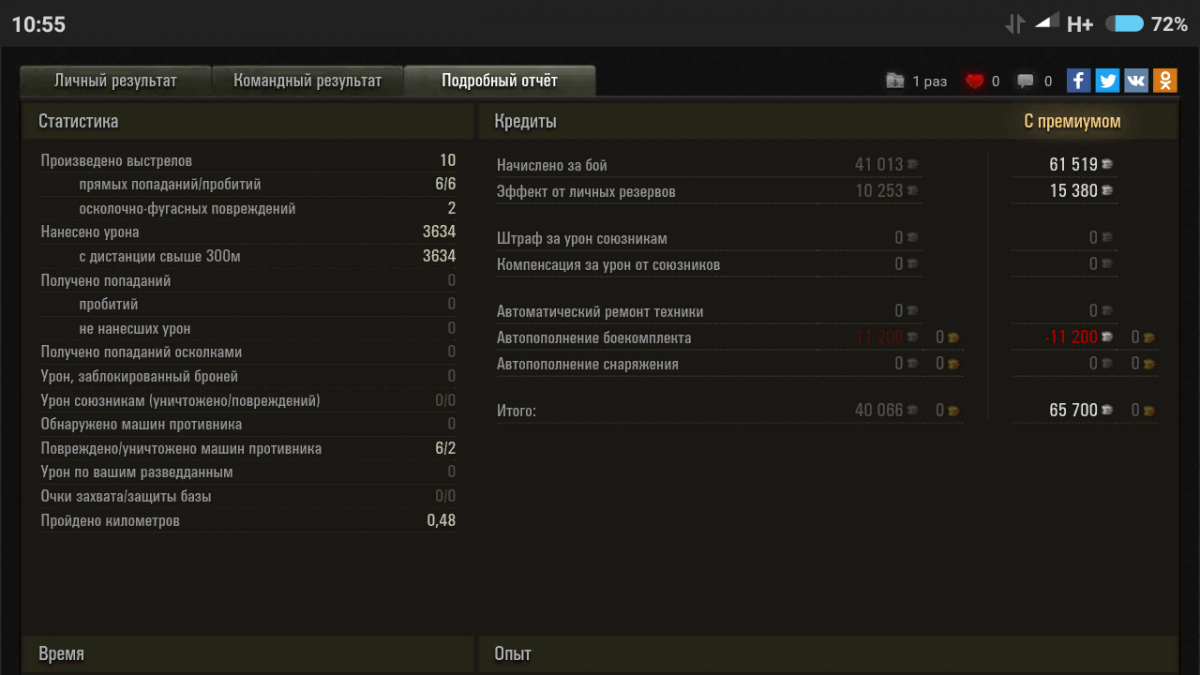Image resolution: width=1200 pixels, height=675 pixels.
Task: Click the С премиумом column header
Action: (1072, 122)
